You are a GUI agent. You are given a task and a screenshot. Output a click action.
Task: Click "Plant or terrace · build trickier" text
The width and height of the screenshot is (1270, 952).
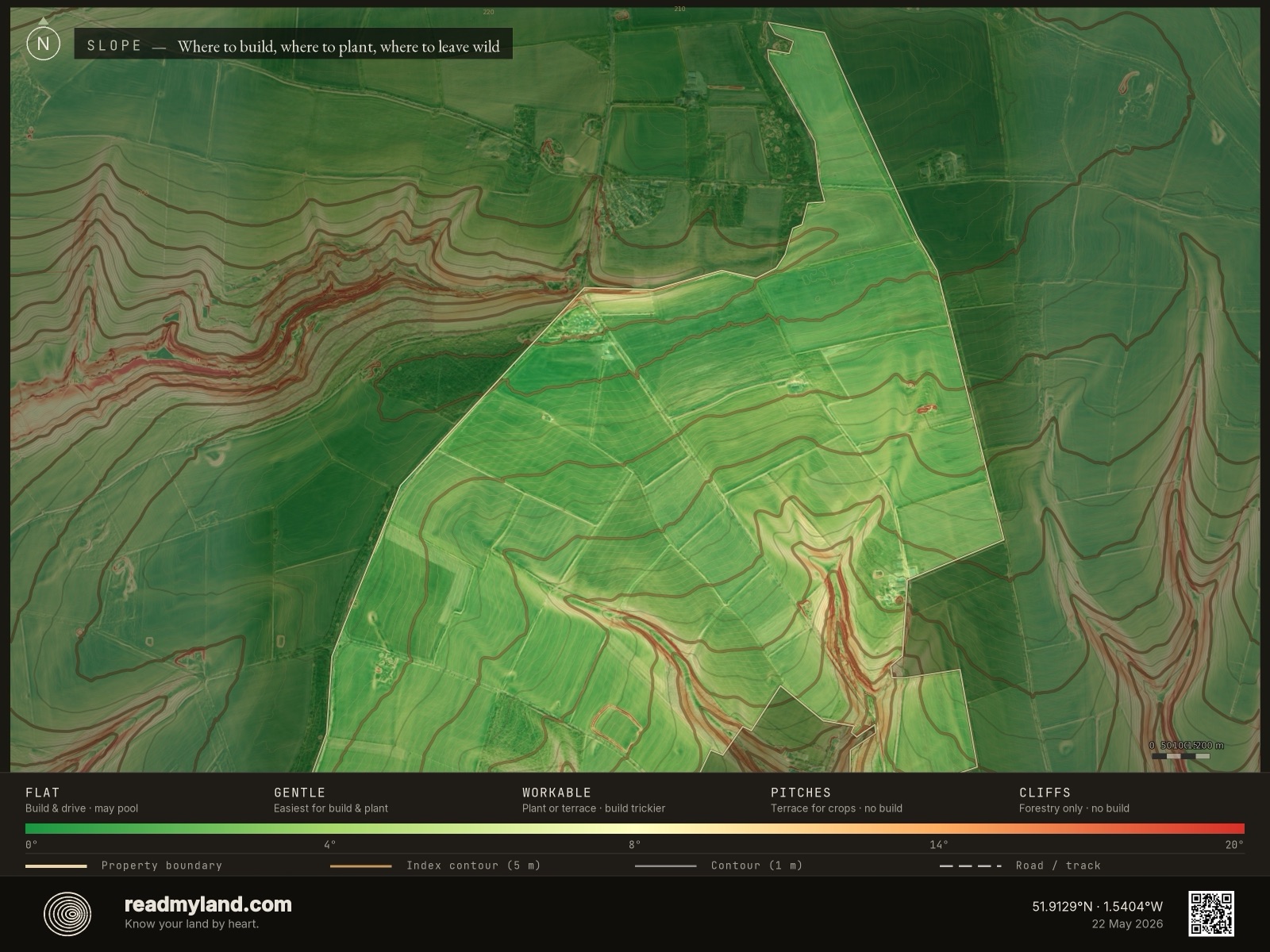point(594,808)
